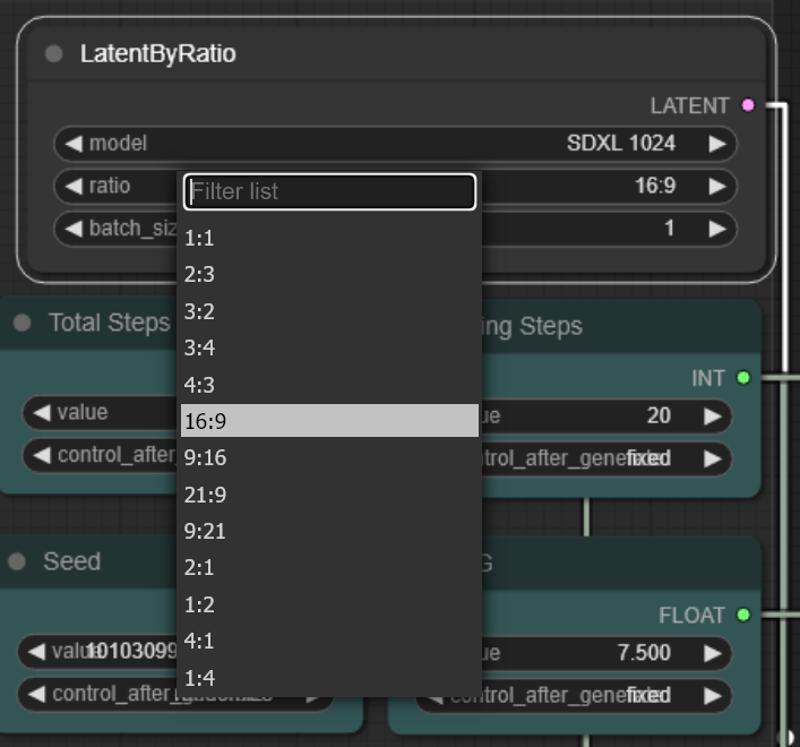Collapse the Seed node via its dot

click(x=17, y=561)
